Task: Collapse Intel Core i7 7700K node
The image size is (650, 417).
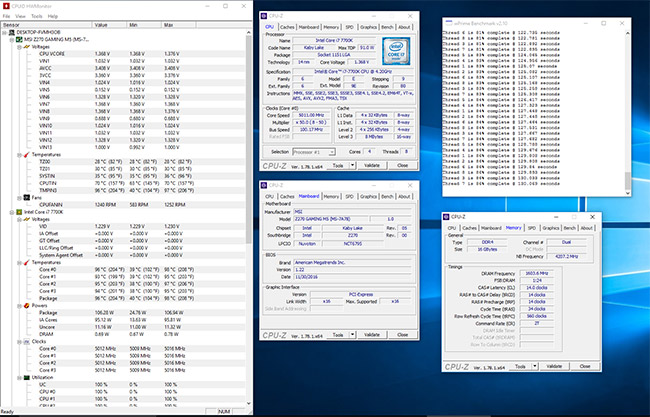Action: coord(12,212)
